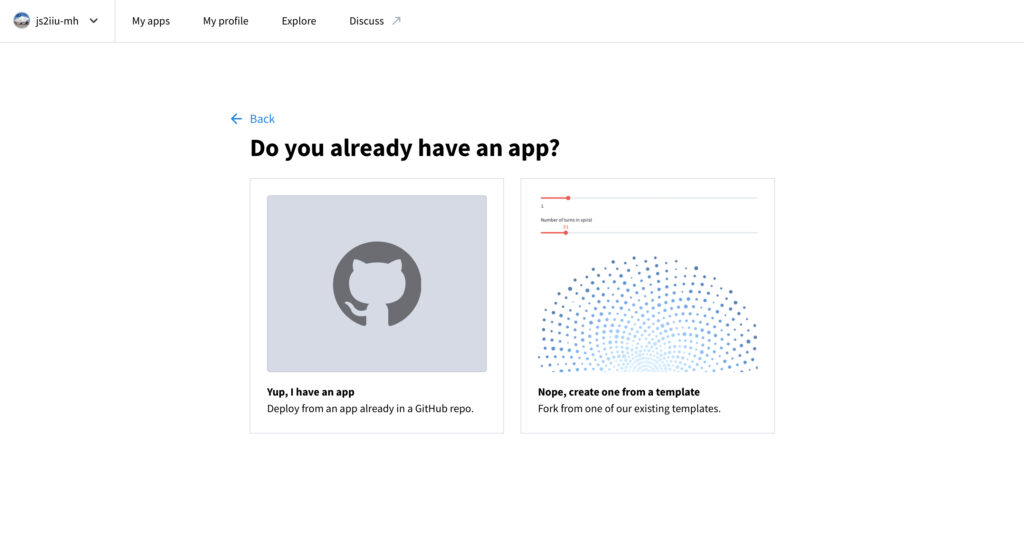1024x535 pixels.
Task: Click the "Do you already have an app?" heading
Action: [x=404, y=149]
